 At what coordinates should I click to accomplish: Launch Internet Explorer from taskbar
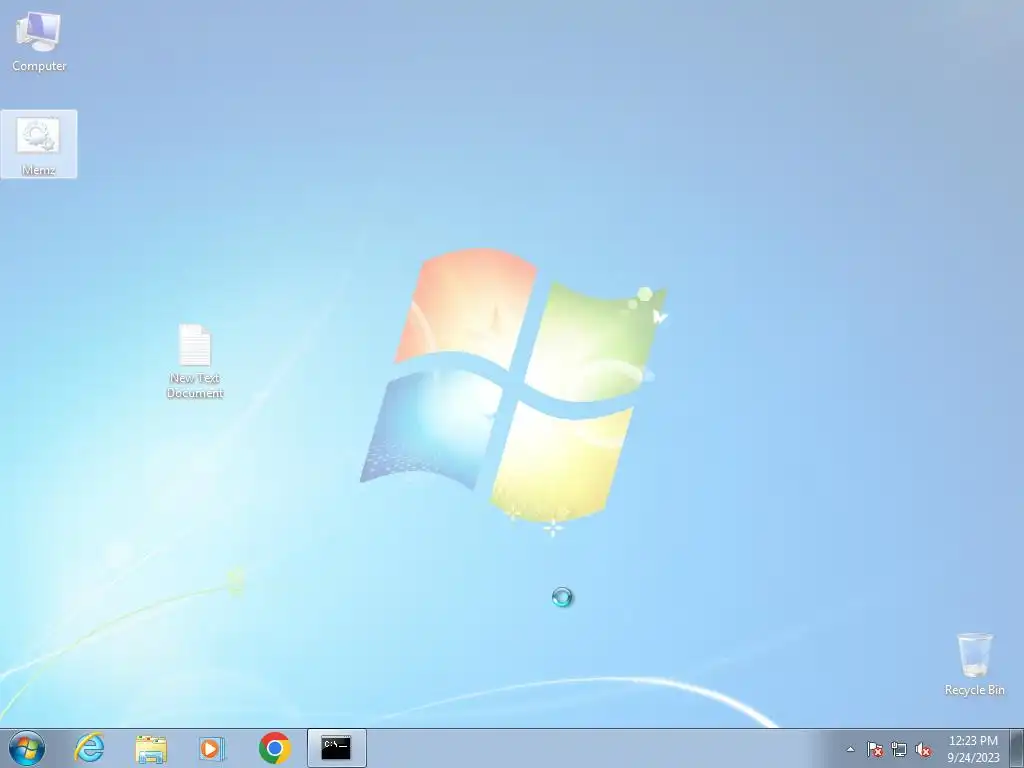click(x=89, y=748)
